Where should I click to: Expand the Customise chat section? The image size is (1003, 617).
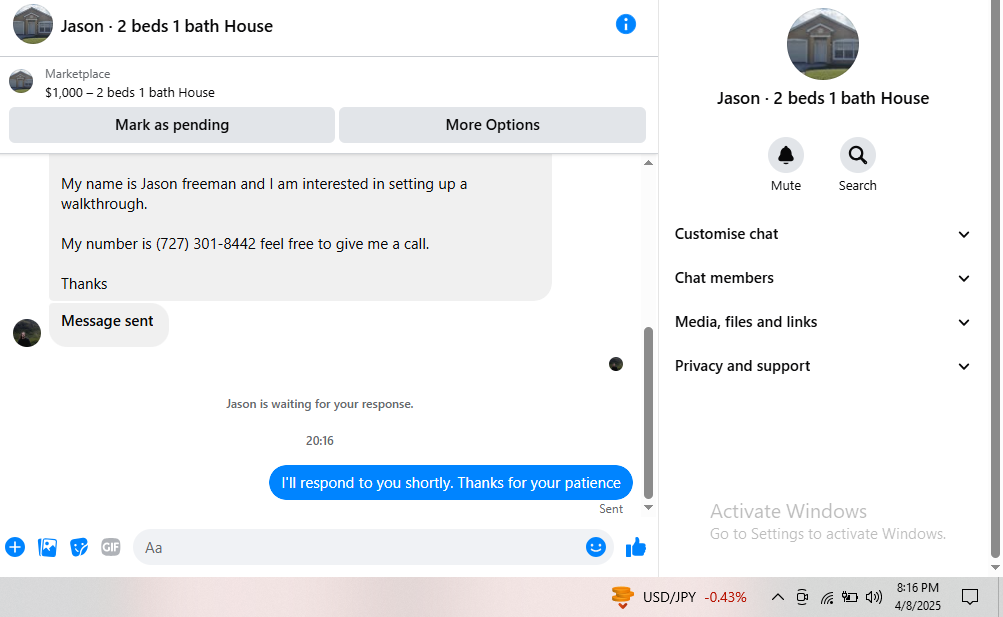point(822,234)
